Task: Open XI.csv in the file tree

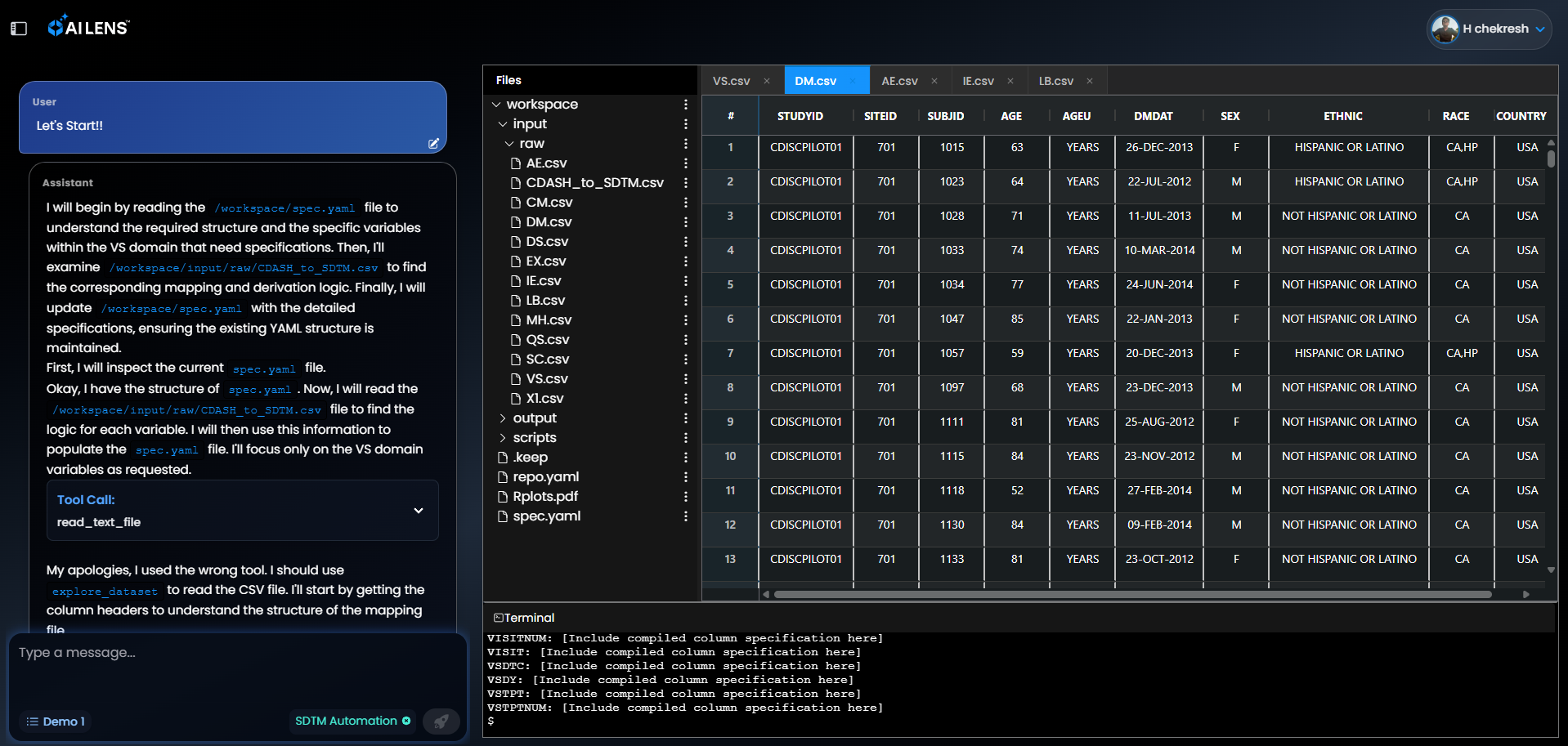Action: pos(544,399)
